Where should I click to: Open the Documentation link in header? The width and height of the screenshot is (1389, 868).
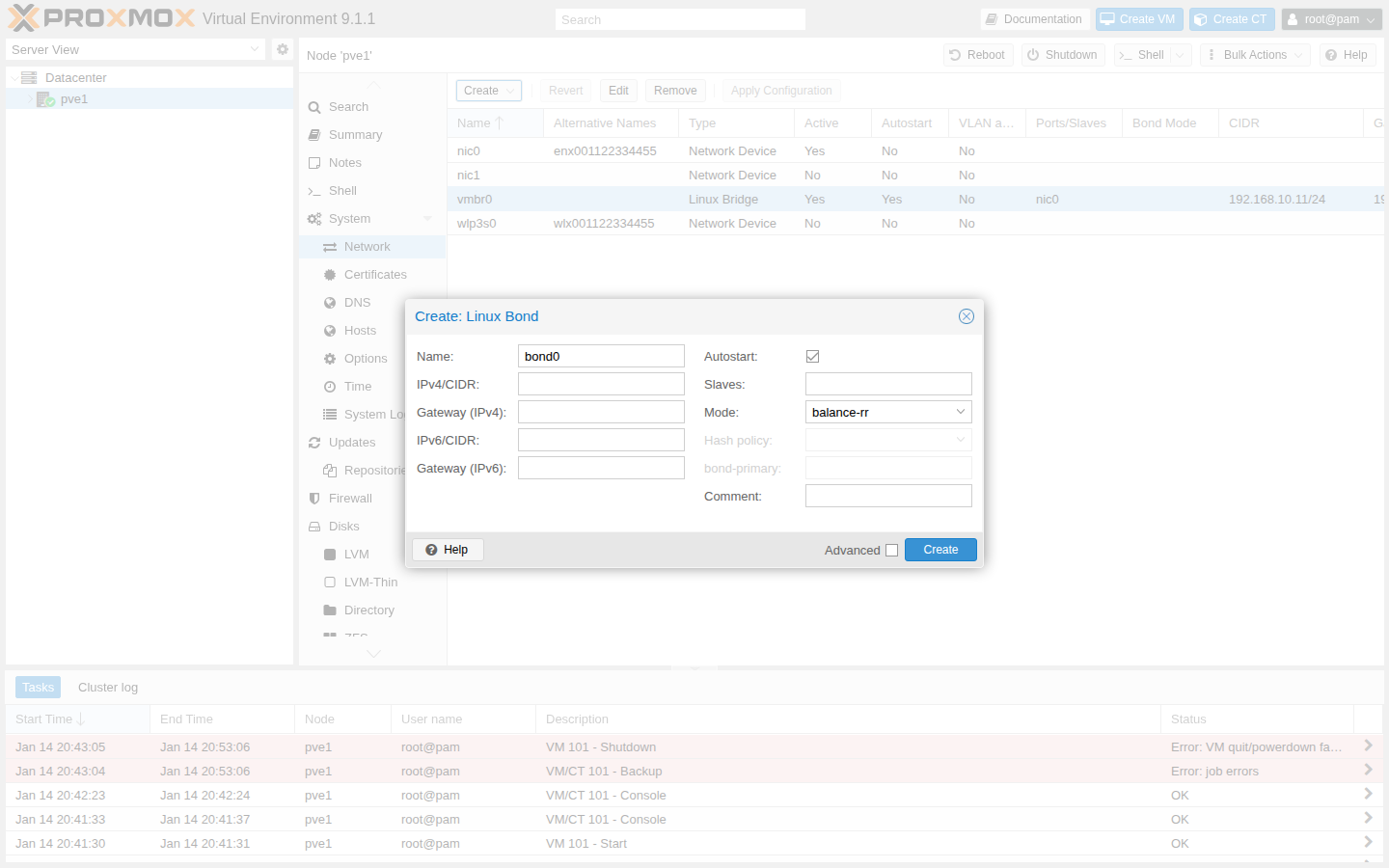coord(1034,19)
